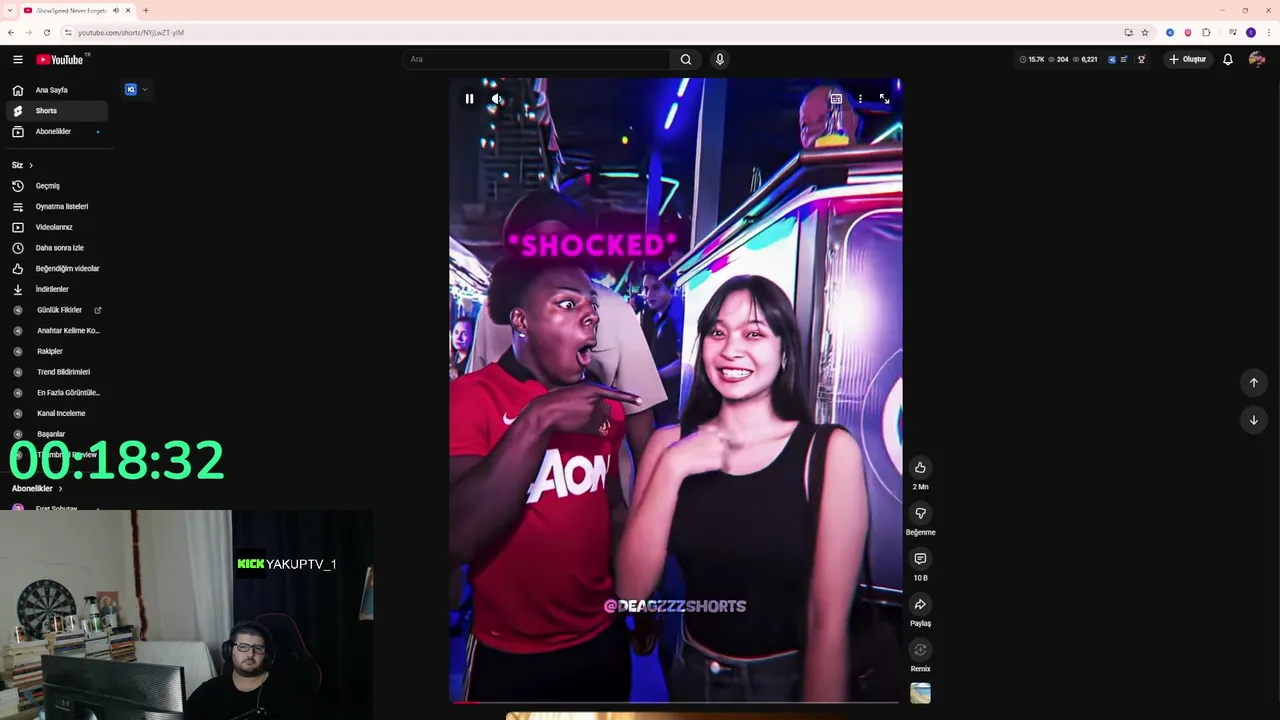Screen dimensions: 1280x720
Task: Click the address bar URL
Action: [x=131, y=32]
